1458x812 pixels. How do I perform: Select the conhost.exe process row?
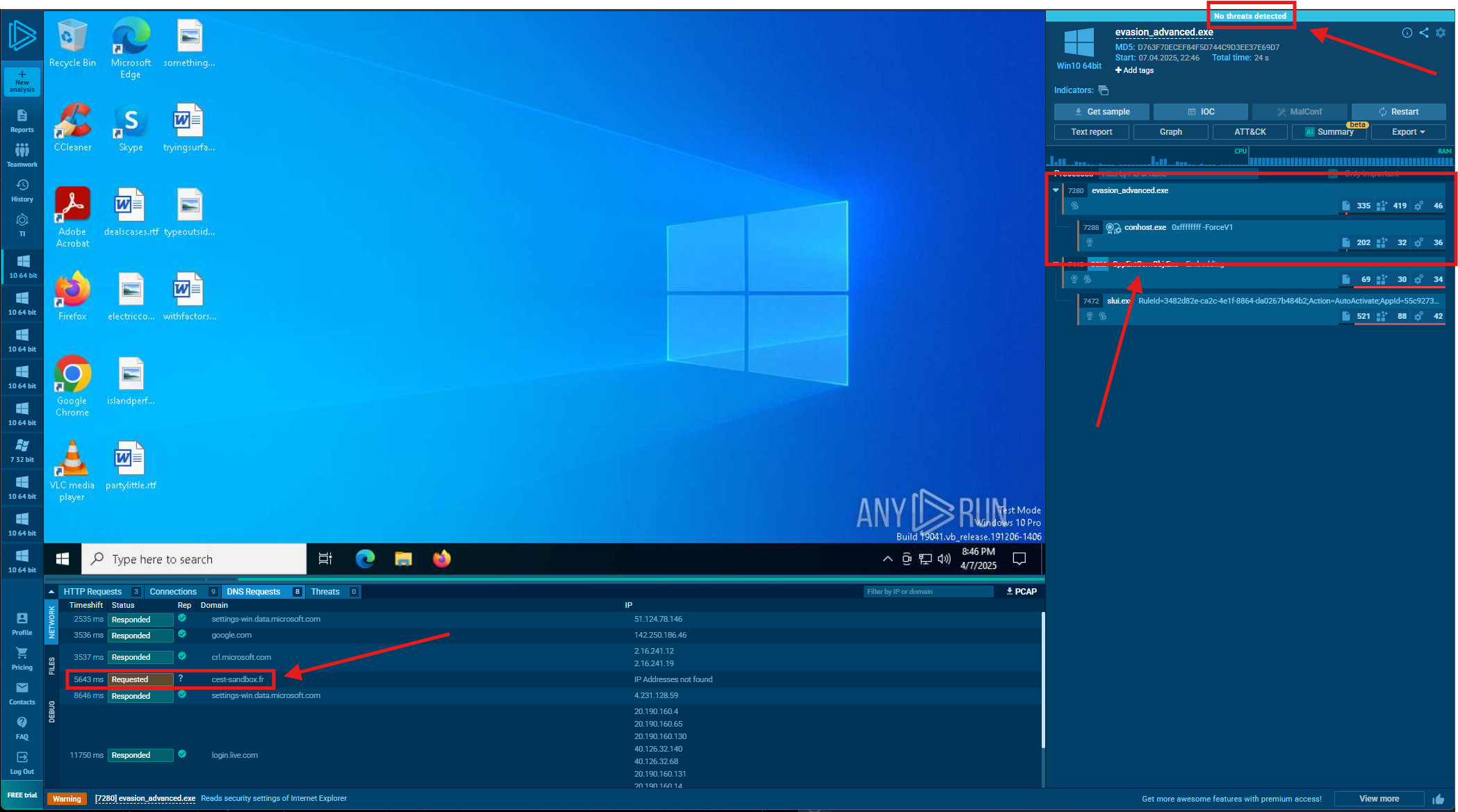1261,235
